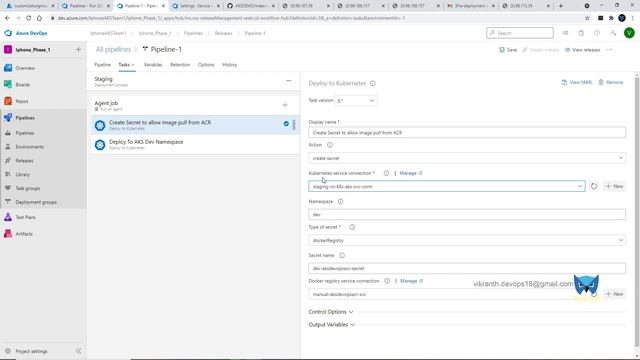Open Manage link for Docker registry connection
The image size is (640, 360).
coord(411,281)
